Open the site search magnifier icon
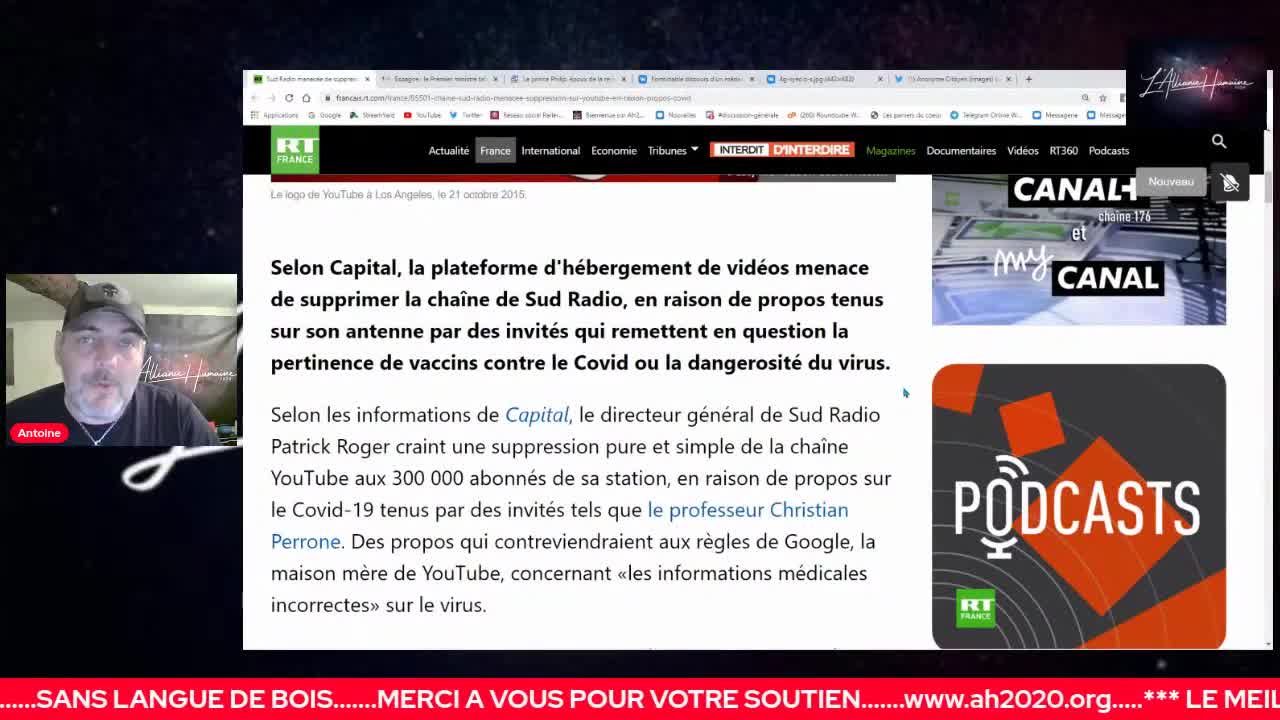This screenshot has height=720, width=1280. pos(1219,141)
